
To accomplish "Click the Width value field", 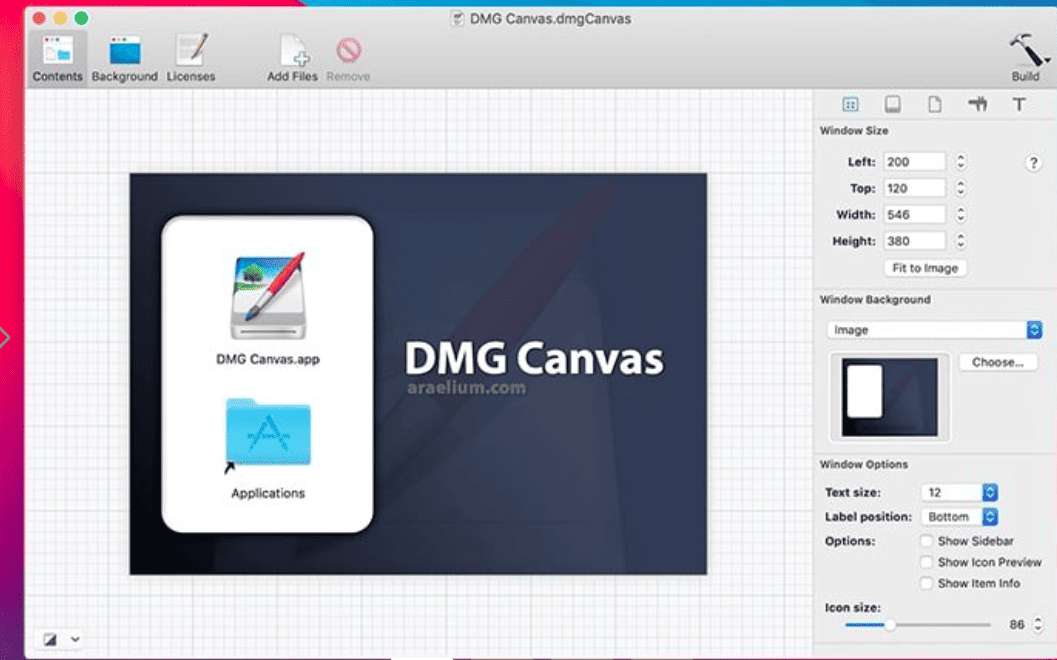I will point(914,214).
